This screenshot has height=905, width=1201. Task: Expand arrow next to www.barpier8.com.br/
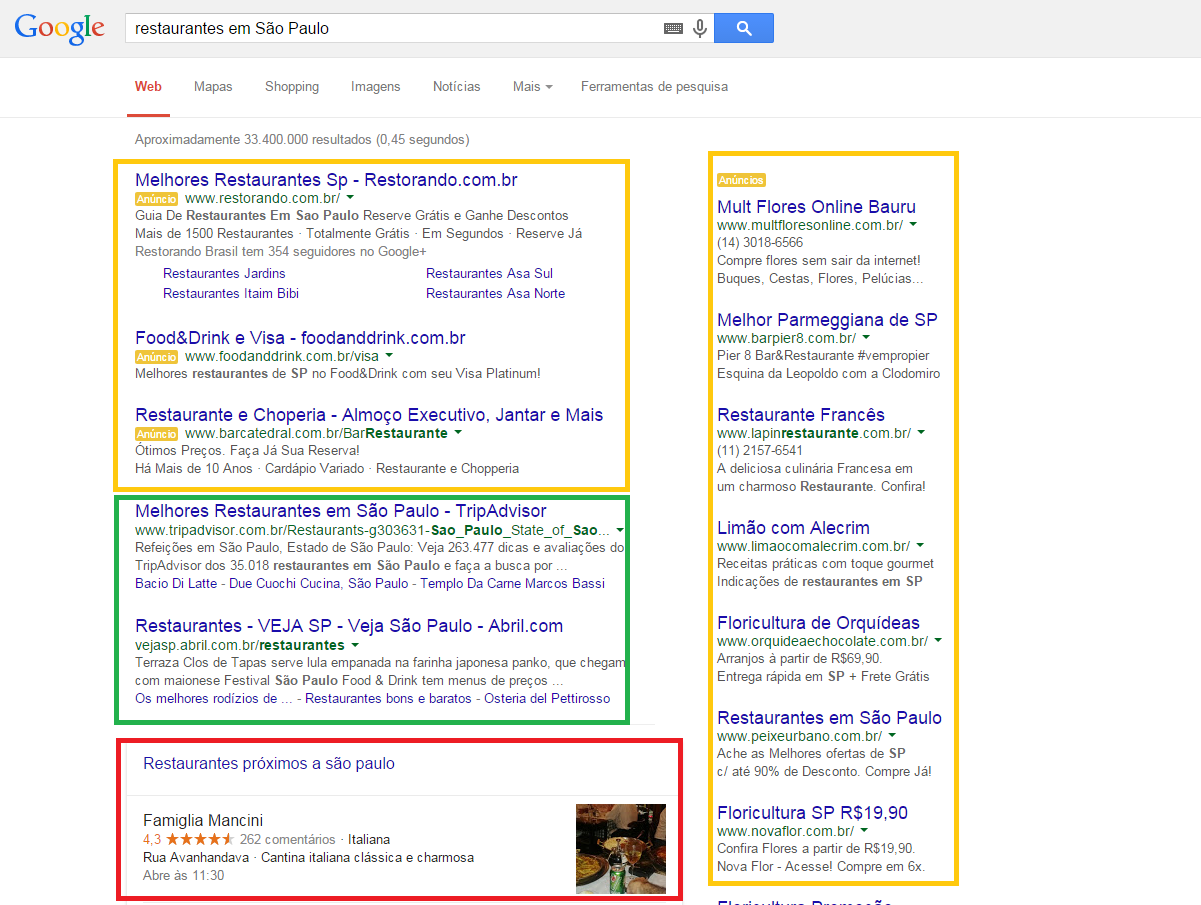[x=866, y=338]
